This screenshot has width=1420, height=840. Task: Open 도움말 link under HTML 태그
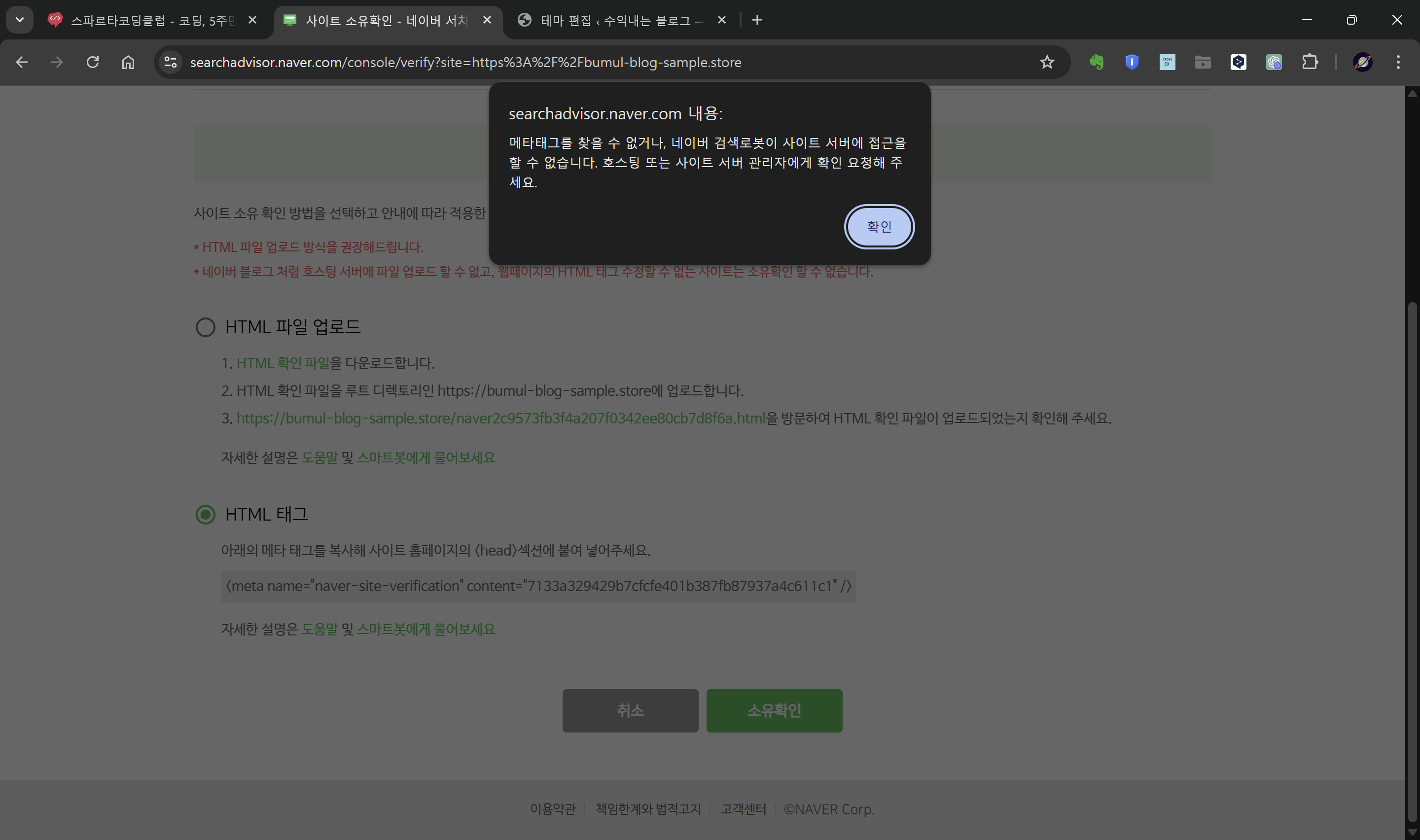[x=320, y=629]
